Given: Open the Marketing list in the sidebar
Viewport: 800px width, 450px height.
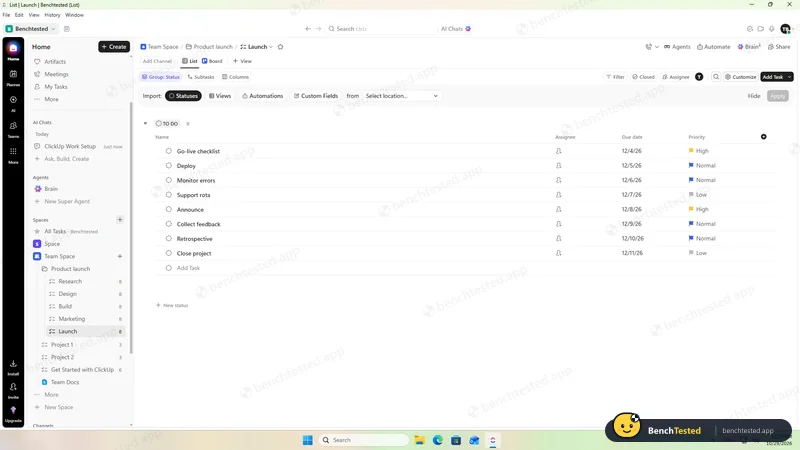Looking at the screenshot, I should click(71, 319).
